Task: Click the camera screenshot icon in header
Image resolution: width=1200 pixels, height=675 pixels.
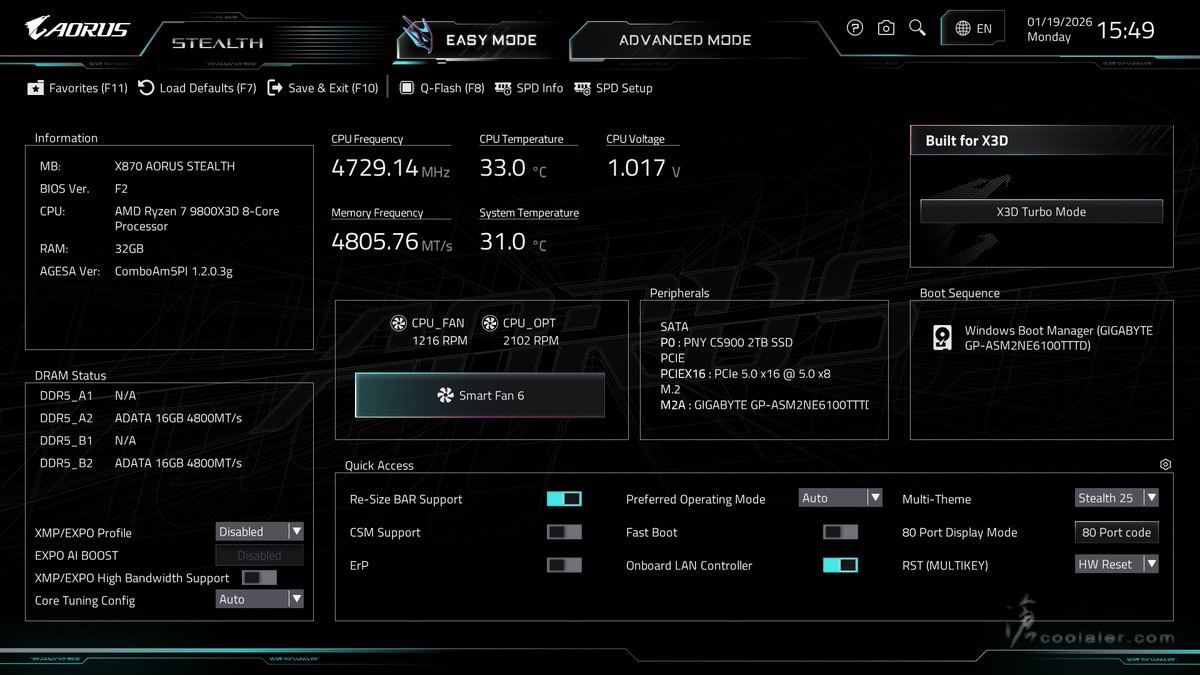Action: coord(886,28)
